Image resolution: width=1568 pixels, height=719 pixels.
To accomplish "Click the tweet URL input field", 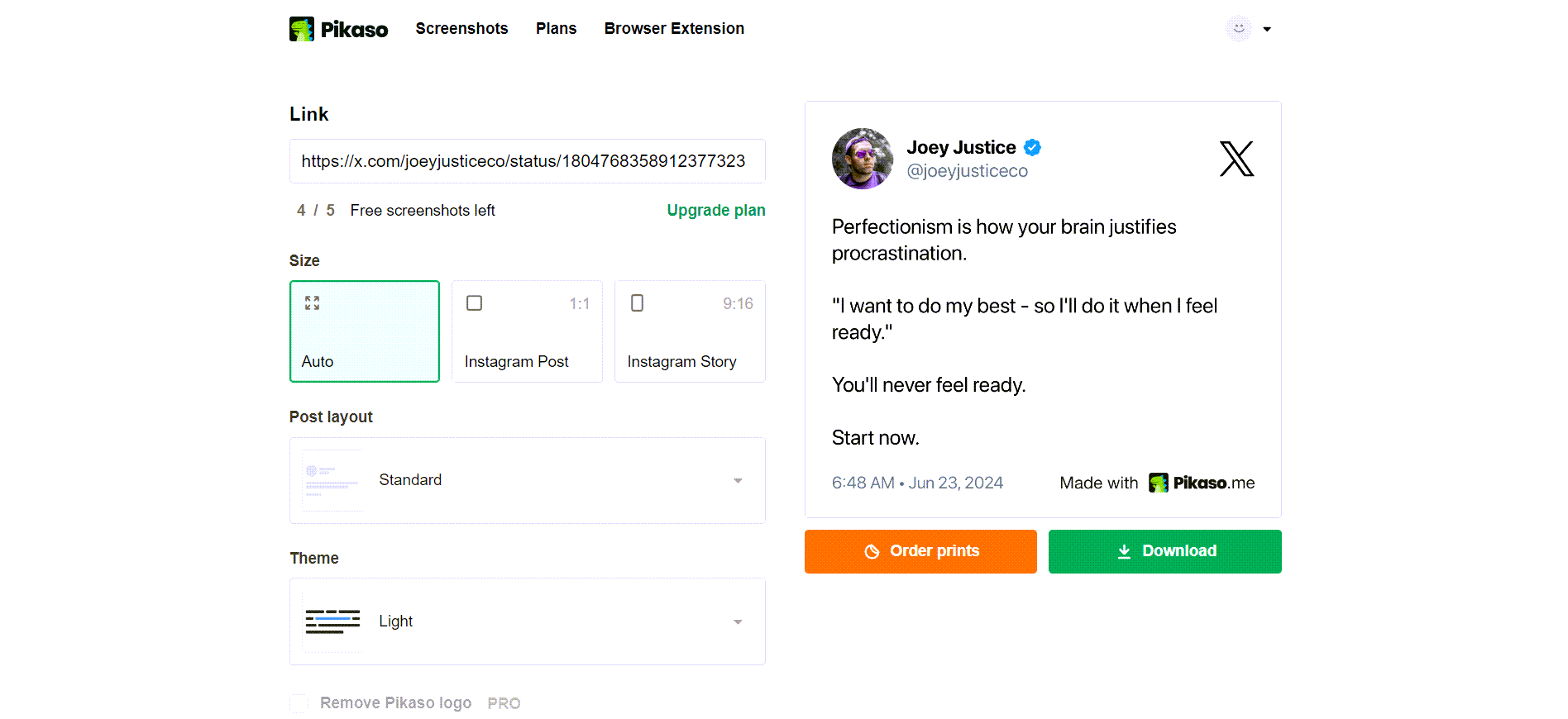I will point(527,161).
